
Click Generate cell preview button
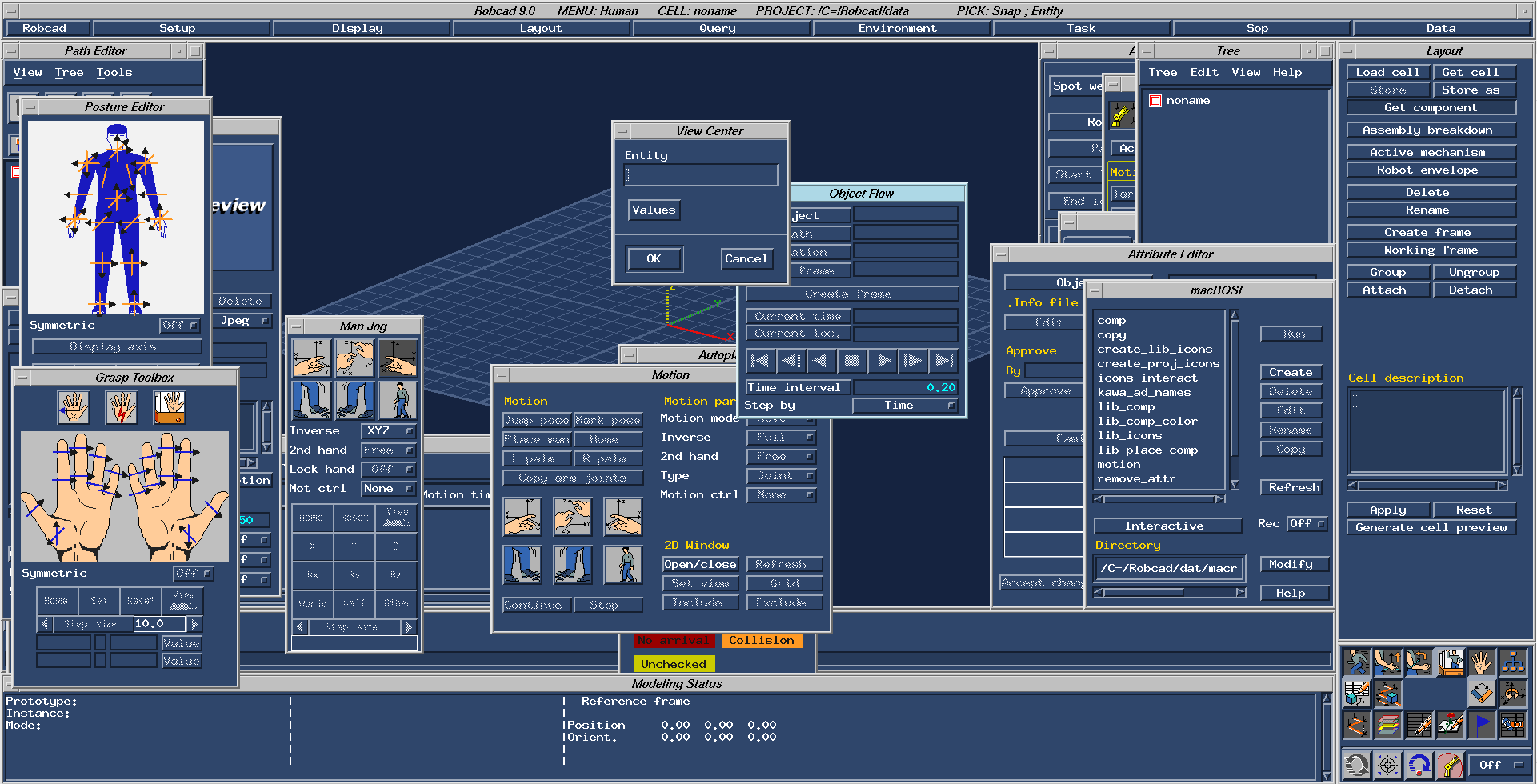pyautogui.click(x=1431, y=527)
